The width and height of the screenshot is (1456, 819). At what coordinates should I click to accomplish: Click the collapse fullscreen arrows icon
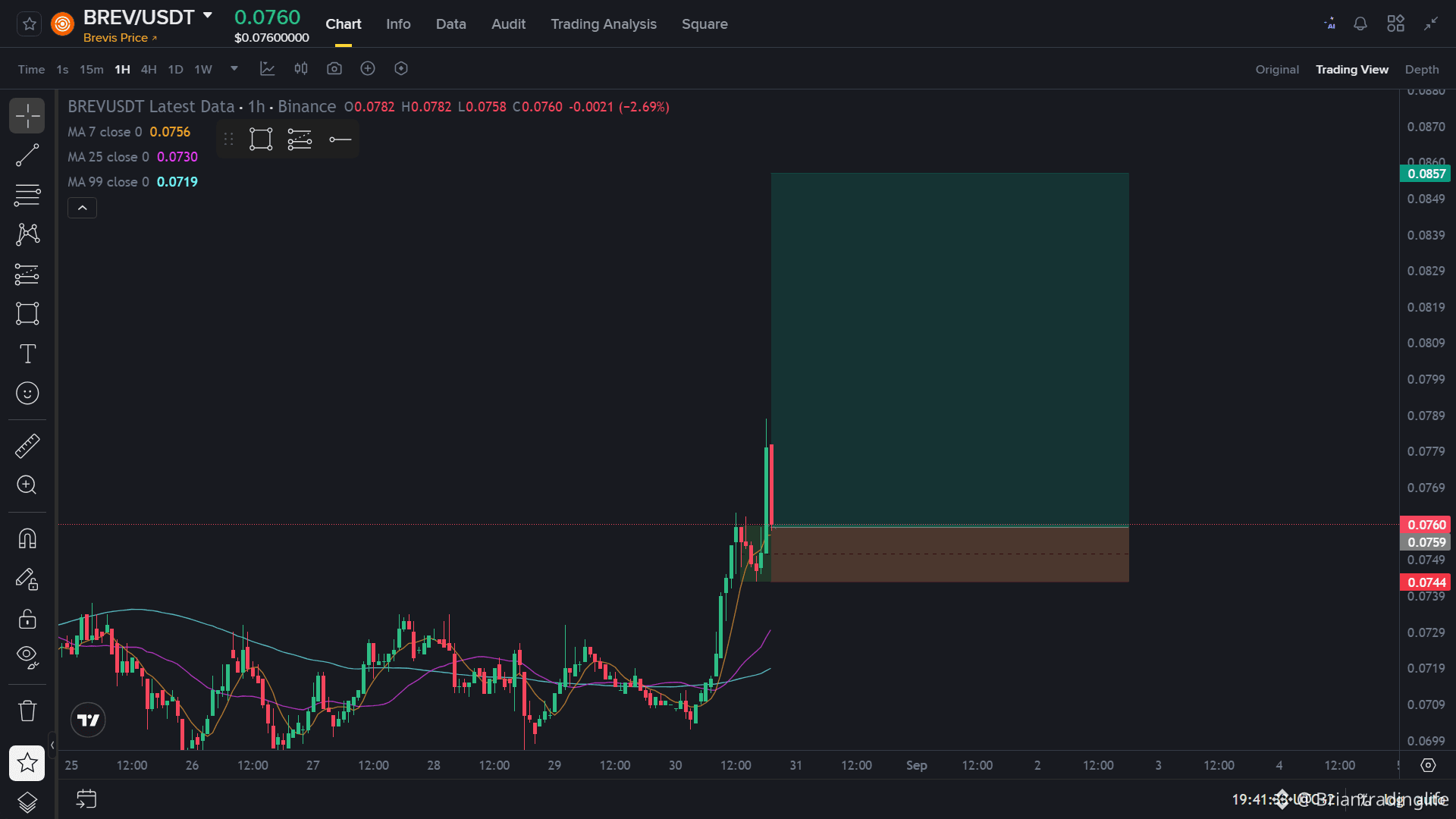1431,24
